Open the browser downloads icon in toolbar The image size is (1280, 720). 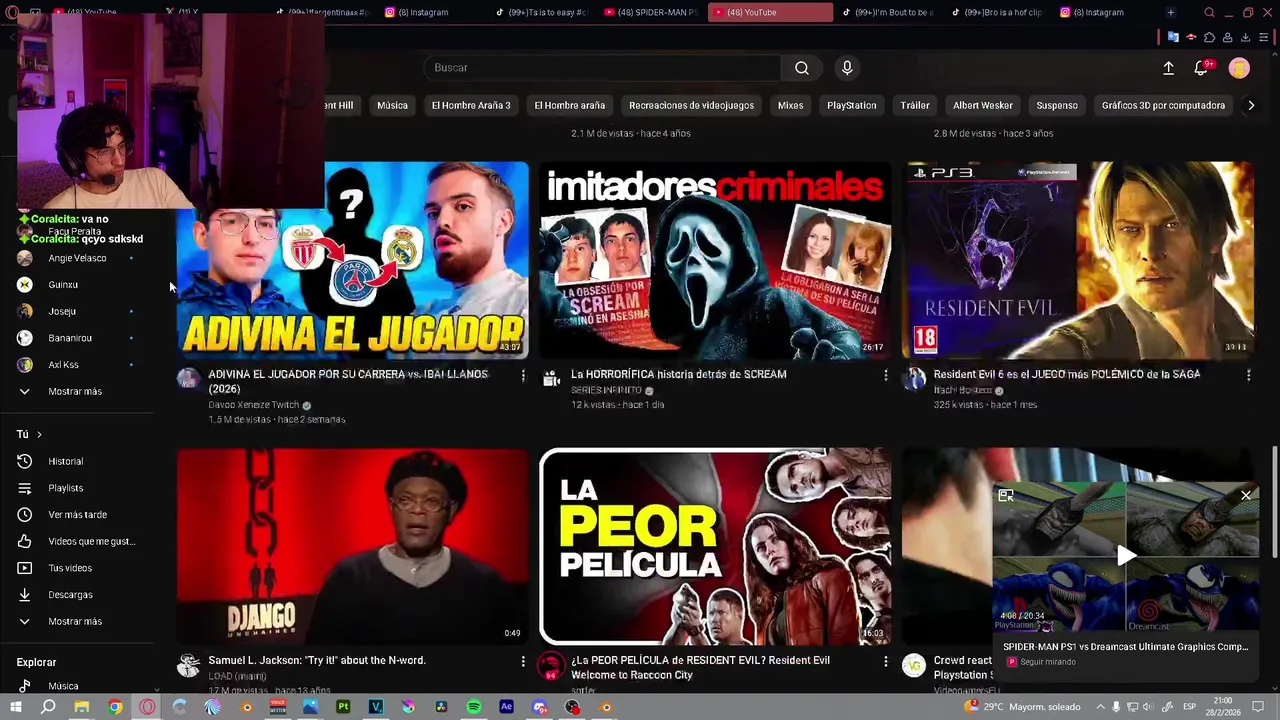click(x=1245, y=37)
